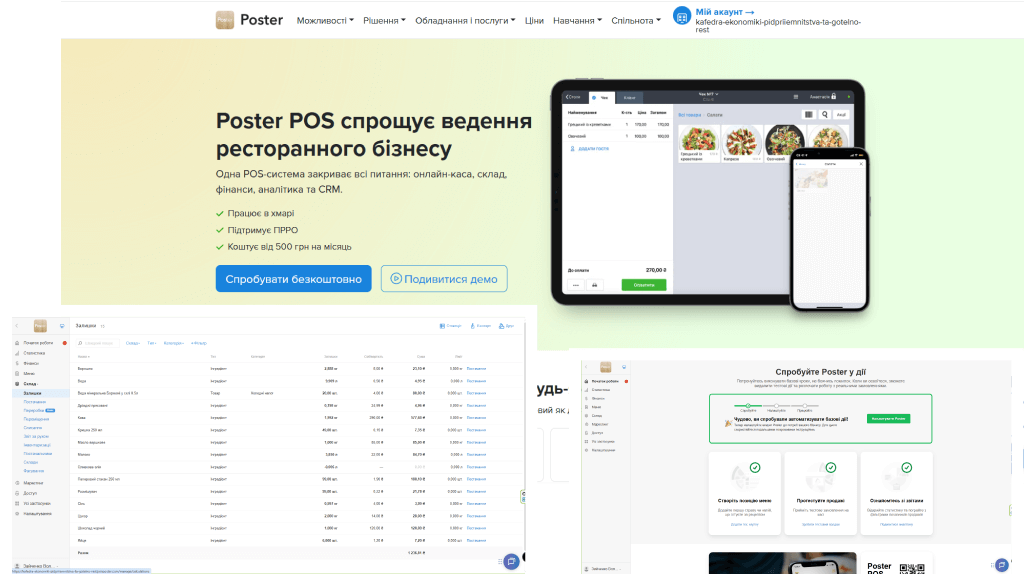Open Статистика in Спробуйте Poster у дії sidebar

601,389
